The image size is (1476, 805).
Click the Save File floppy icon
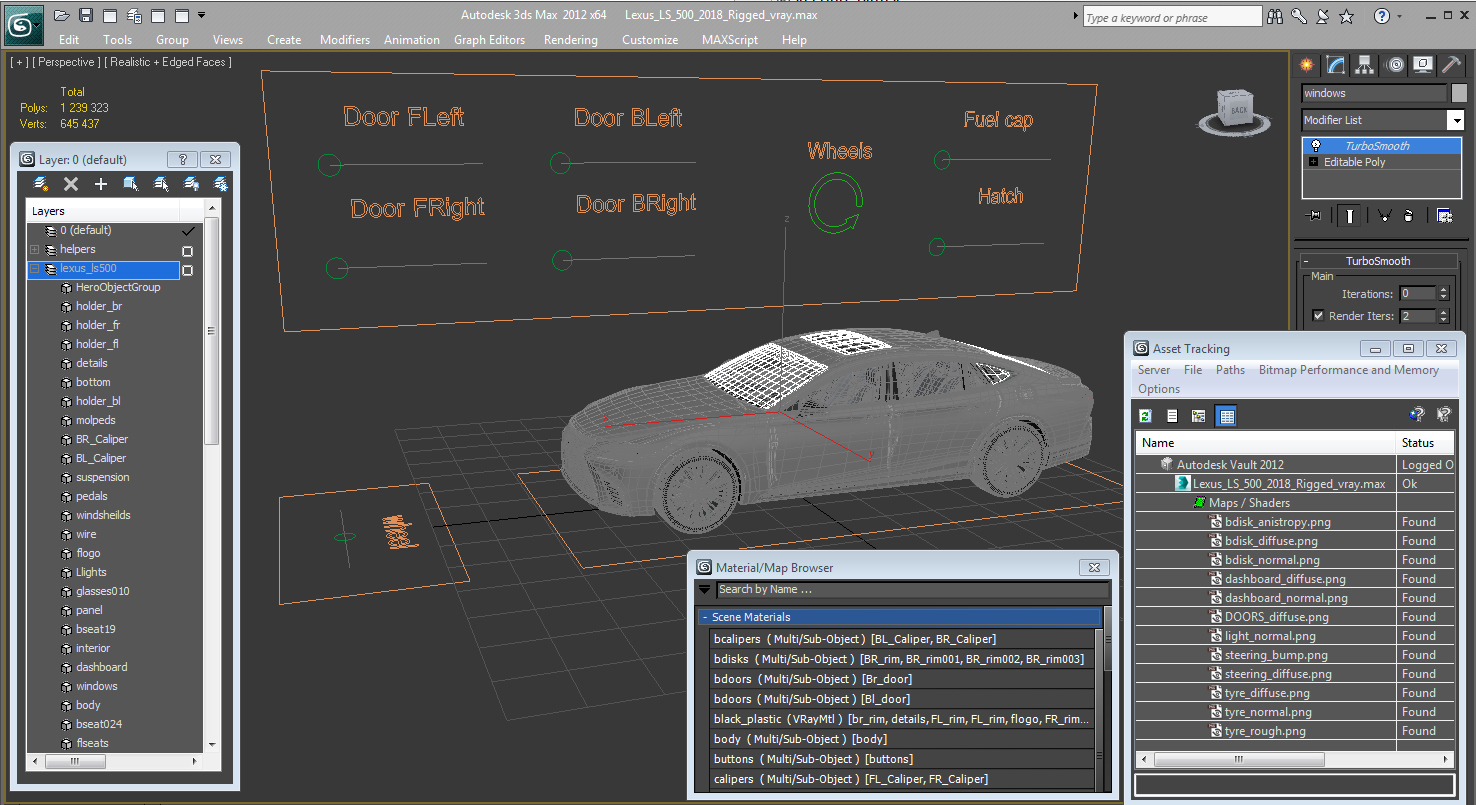(x=86, y=15)
